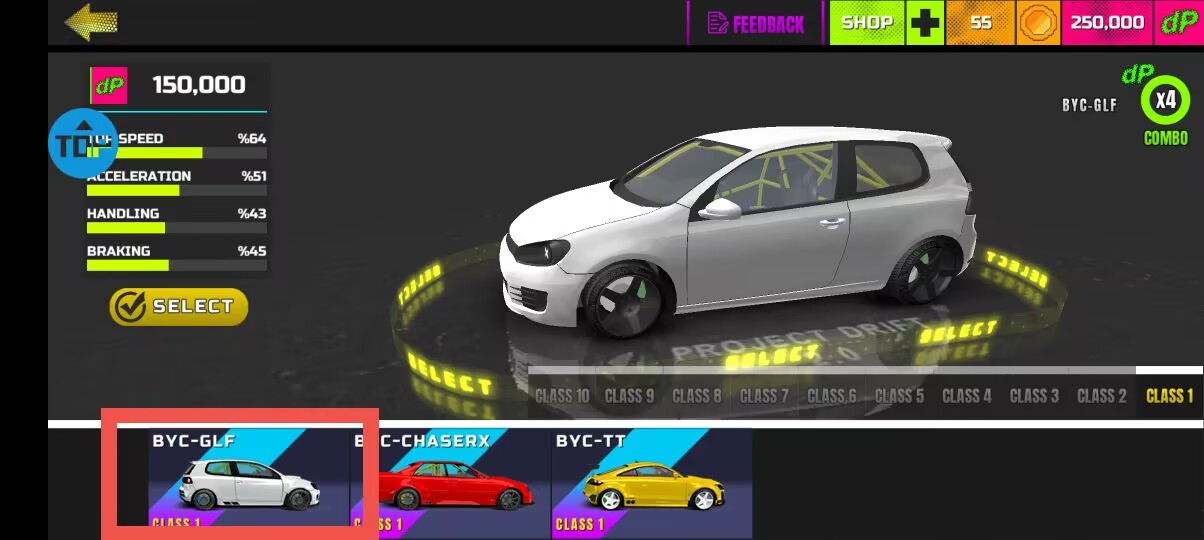The image size is (1204, 540).
Task: Open the Shop
Action: click(x=867, y=22)
